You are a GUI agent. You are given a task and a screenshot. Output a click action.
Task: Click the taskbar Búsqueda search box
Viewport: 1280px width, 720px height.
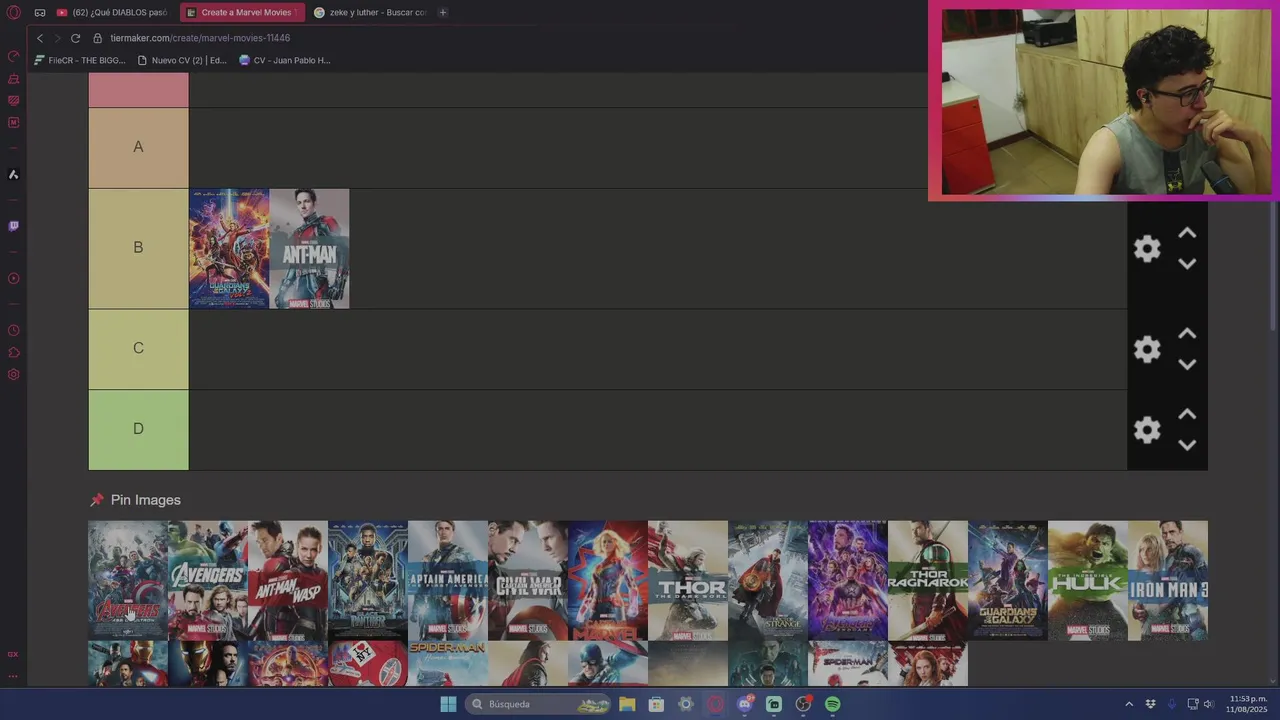click(x=538, y=704)
